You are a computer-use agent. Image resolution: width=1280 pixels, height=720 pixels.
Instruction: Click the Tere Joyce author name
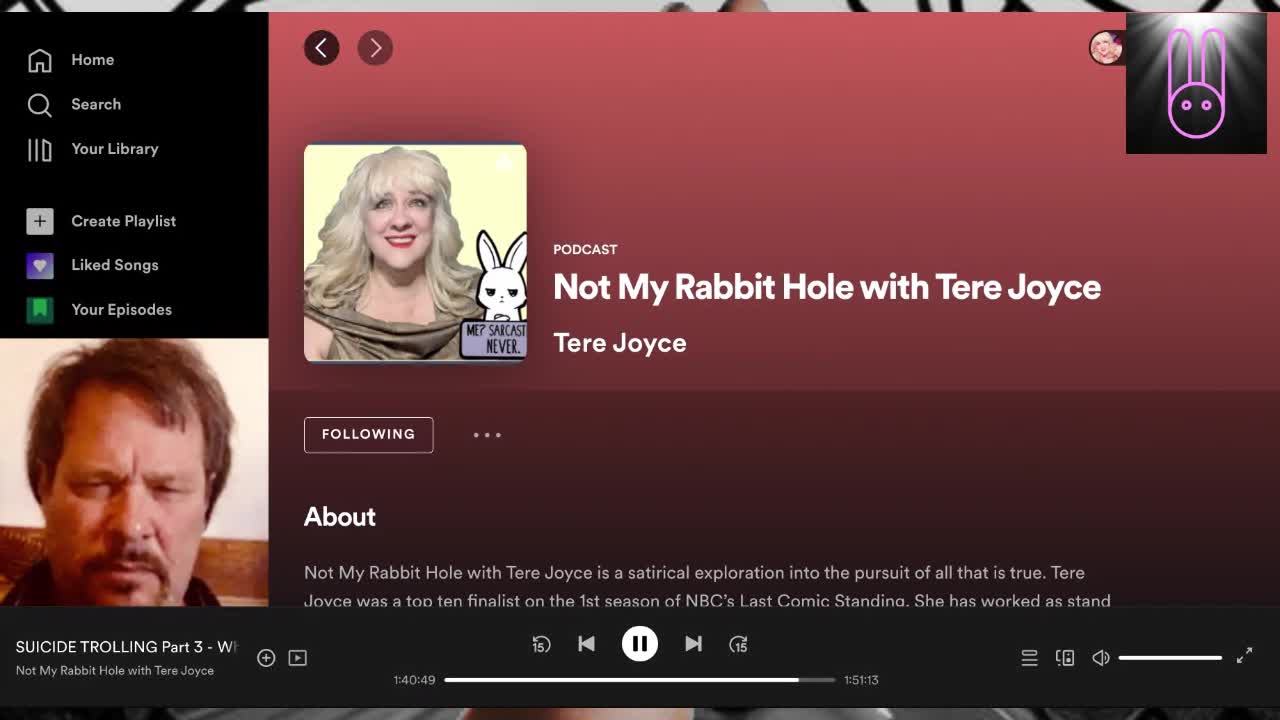click(620, 343)
